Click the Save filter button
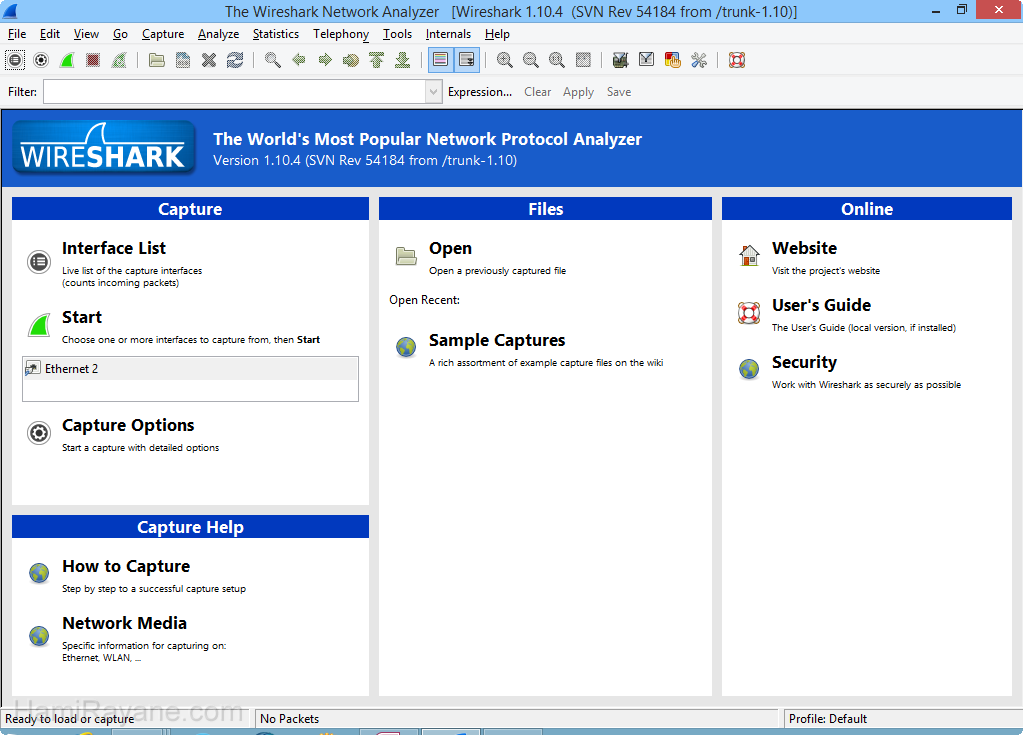Screen dimensions: 1023x735 click(x=618, y=92)
